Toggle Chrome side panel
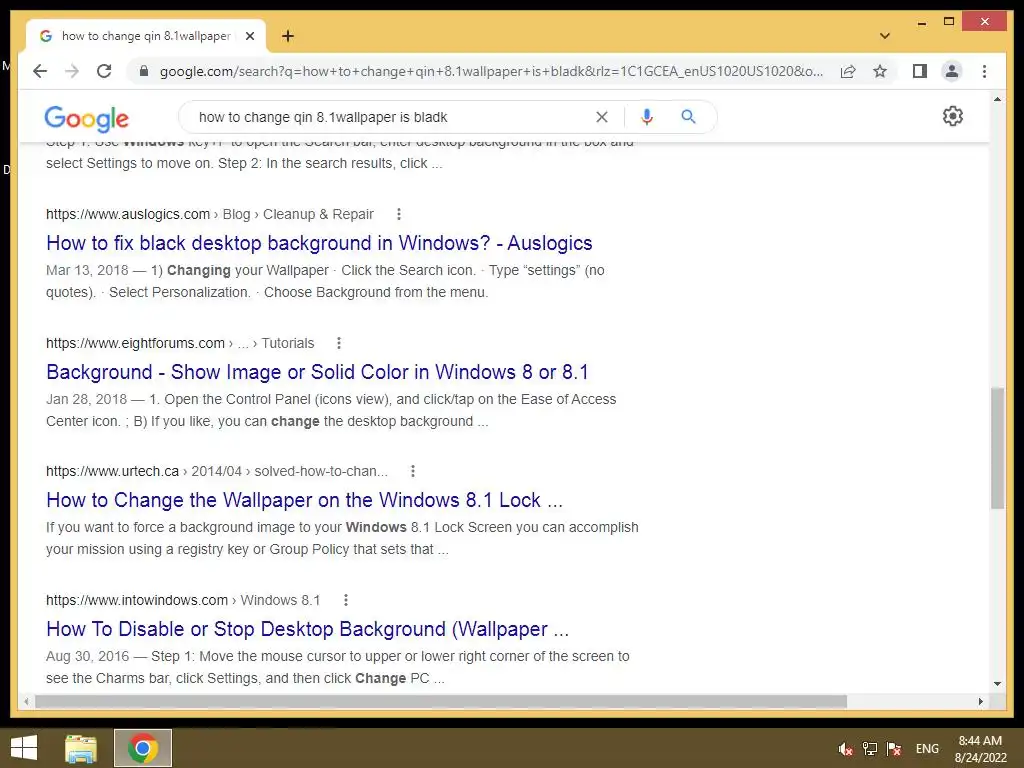Image resolution: width=1024 pixels, height=768 pixels. coord(920,71)
